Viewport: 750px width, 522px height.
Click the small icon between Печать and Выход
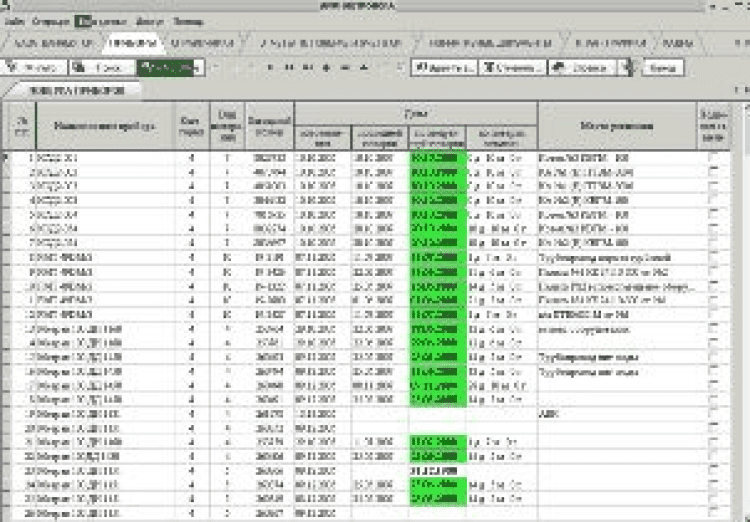pyautogui.click(x=628, y=67)
